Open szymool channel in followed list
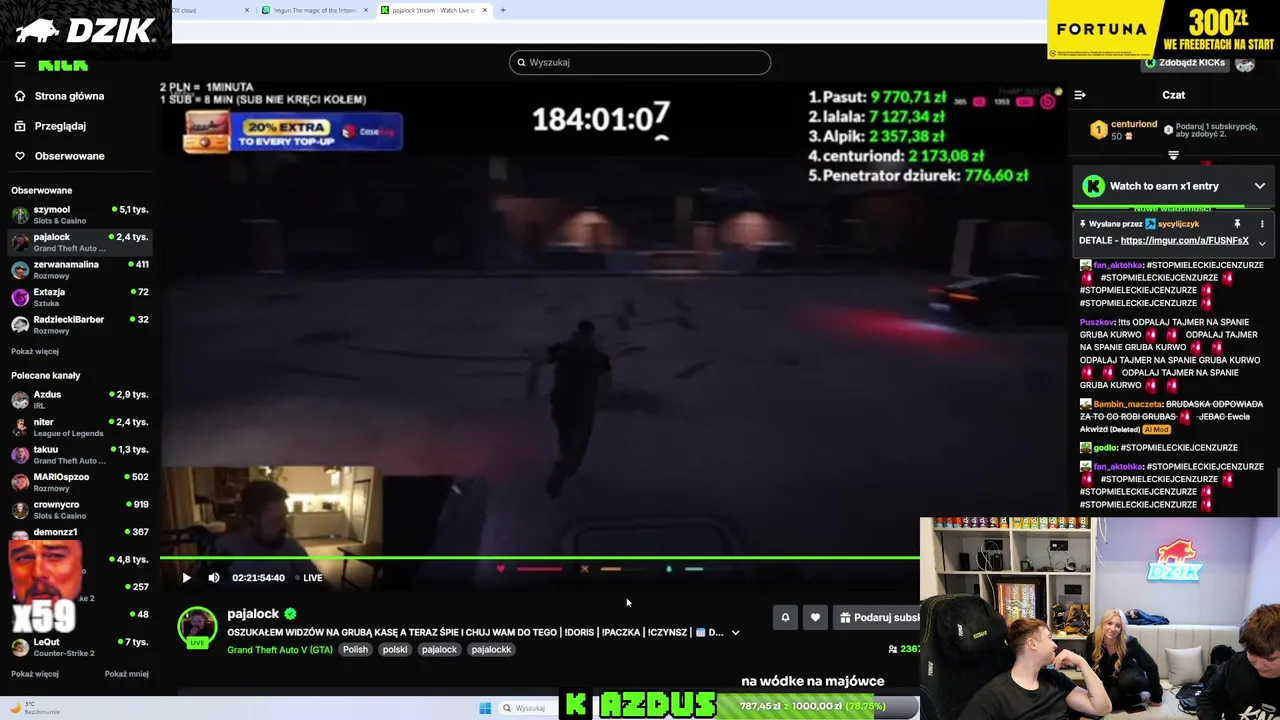The height and width of the screenshot is (720, 1280). pyautogui.click(x=80, y=215)
